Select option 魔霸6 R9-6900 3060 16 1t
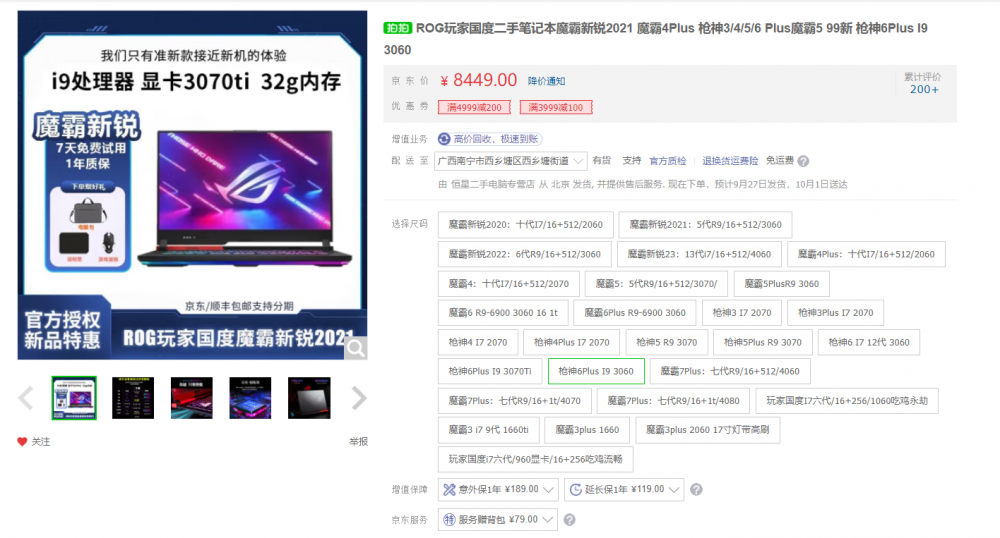The image size is (1000, 538). point(503,313)
